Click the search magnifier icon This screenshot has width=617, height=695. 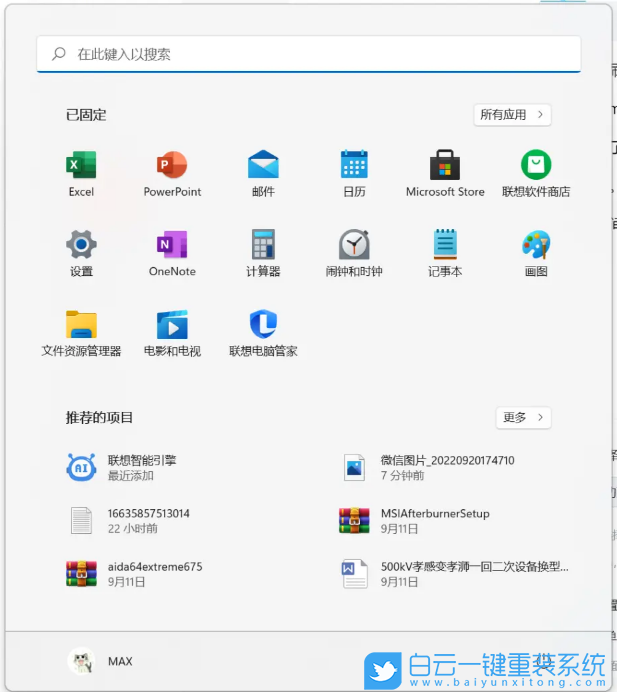pos(59,54)
